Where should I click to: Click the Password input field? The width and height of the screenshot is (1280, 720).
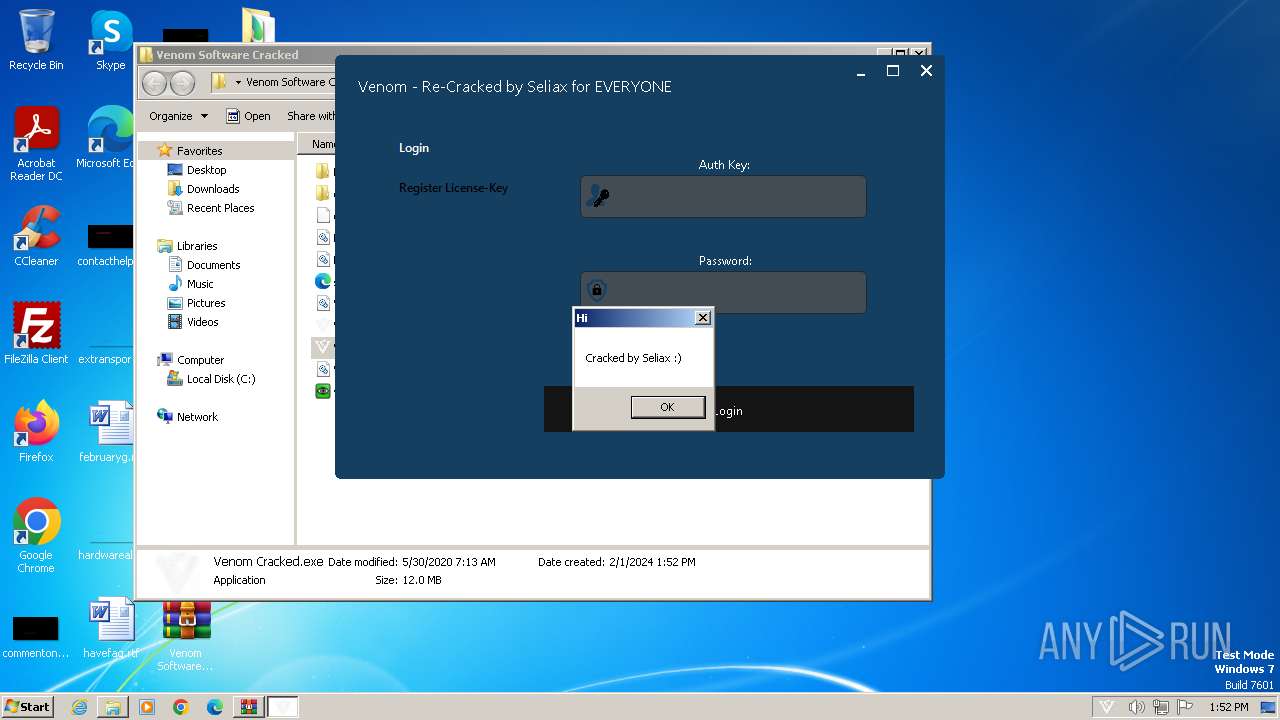click(723, 292)
